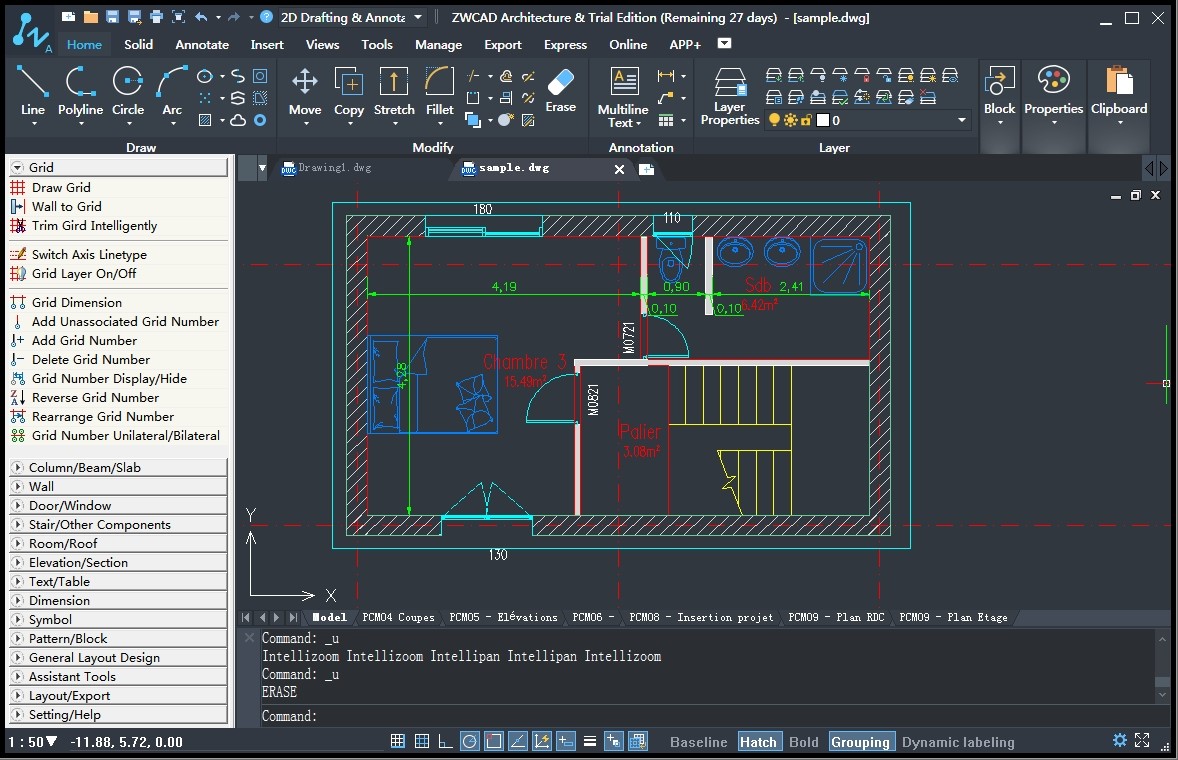The width and height of the screenshot is (1178, 760).
Task: Click the Wall to Grid icon
Action: point(18,207)
